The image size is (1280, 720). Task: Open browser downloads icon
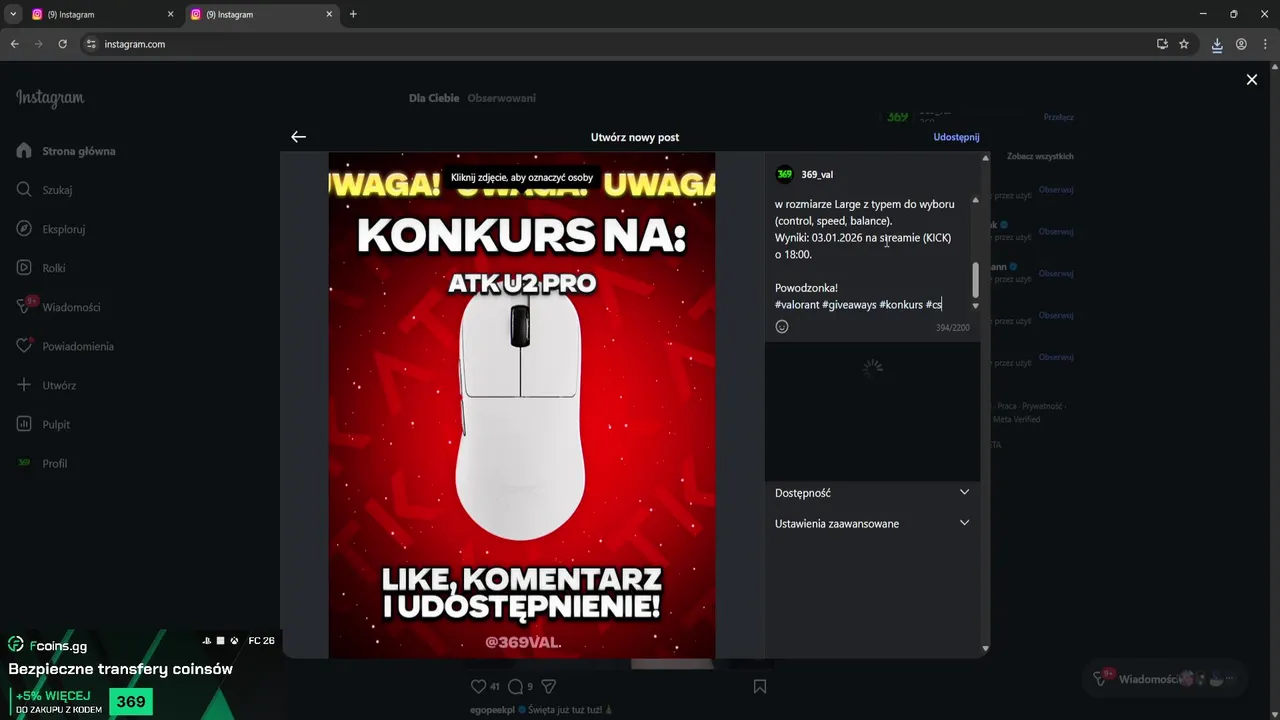coord(1217,44)
